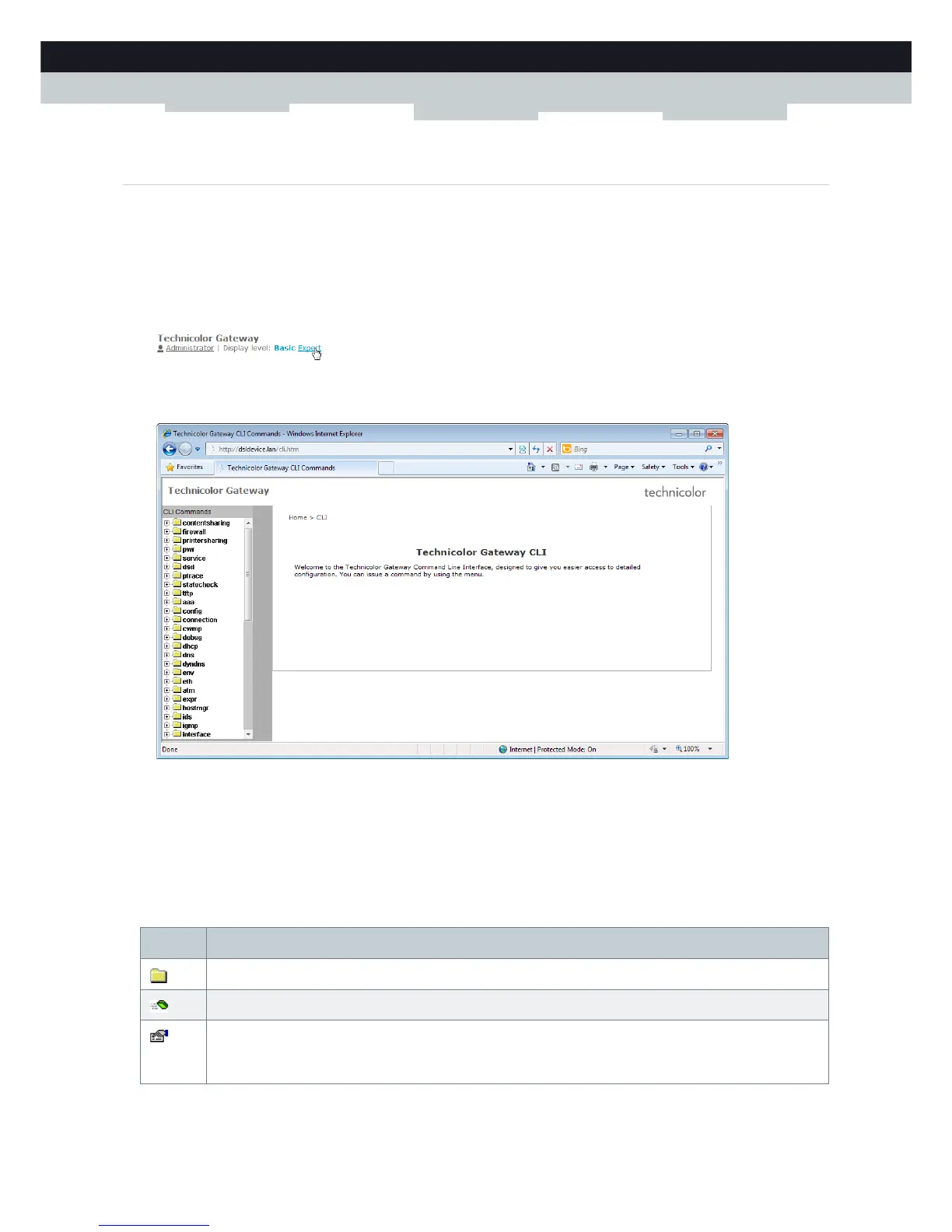
Task: Select the connection command group
Action: tap(200, 620)
